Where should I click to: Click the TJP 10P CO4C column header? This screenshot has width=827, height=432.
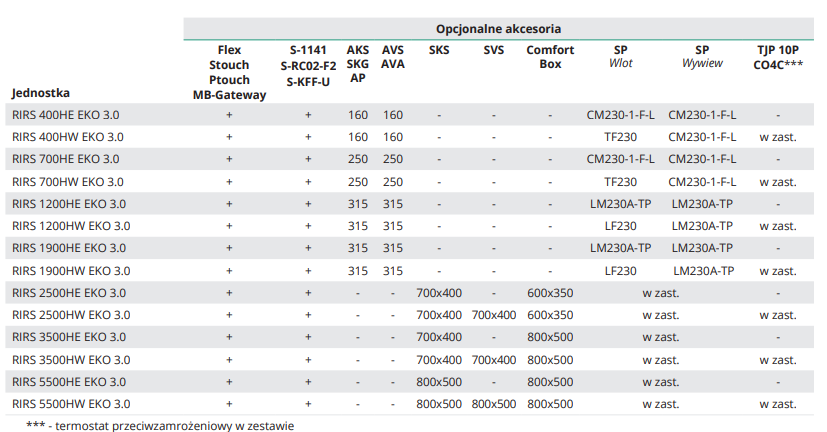778,56
